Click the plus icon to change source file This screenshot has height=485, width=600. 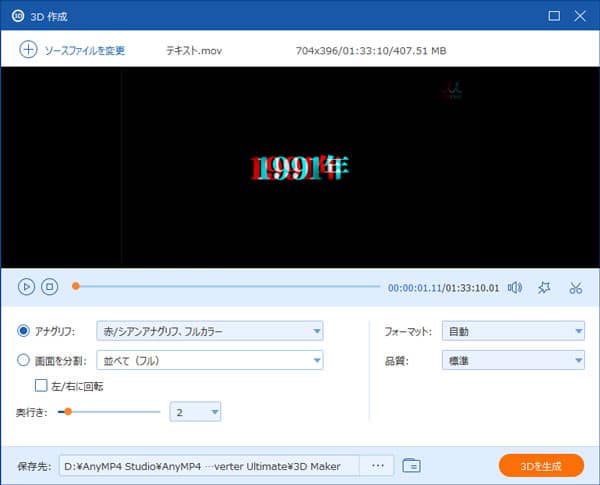coord(28,50)
